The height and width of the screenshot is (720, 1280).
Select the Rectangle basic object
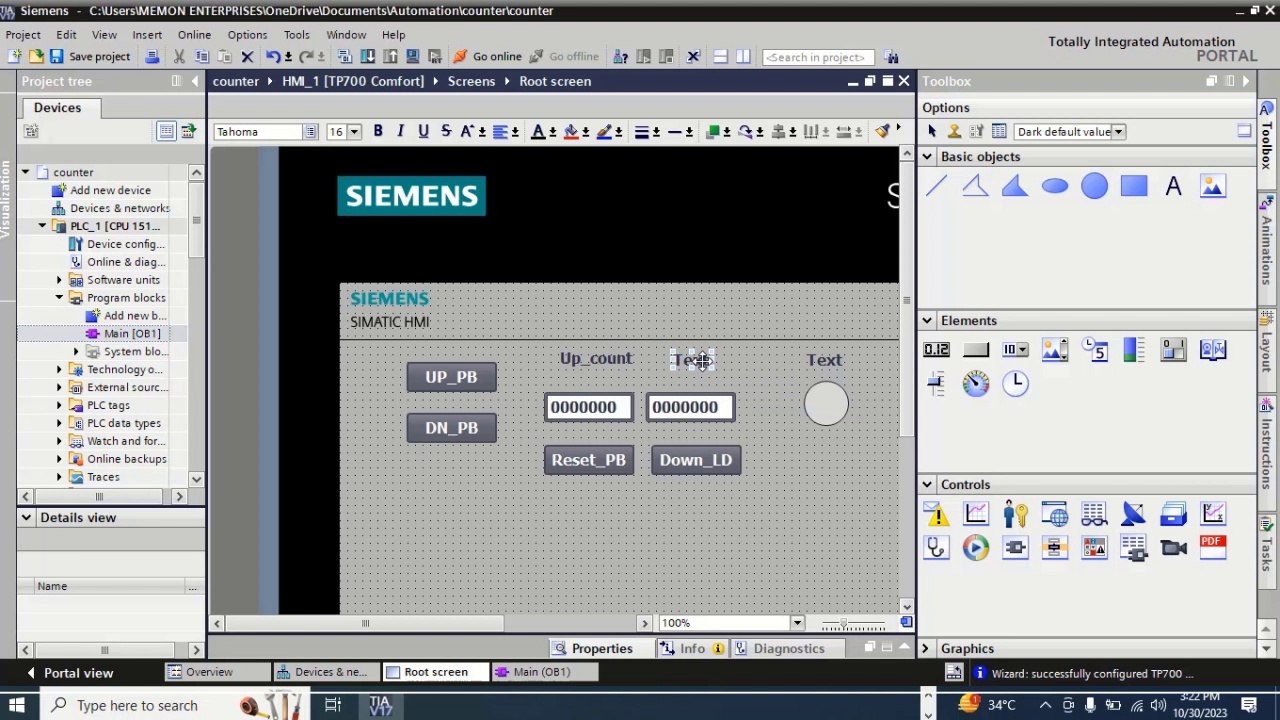1134,186
